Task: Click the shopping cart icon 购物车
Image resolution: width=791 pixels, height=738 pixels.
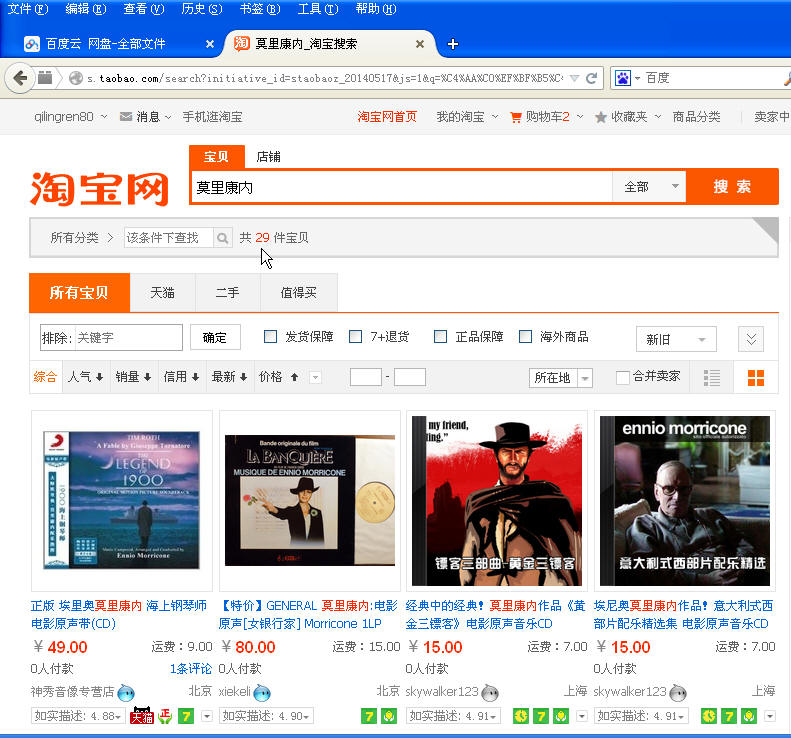Action: pyautogui.click(x=516, y=118)
